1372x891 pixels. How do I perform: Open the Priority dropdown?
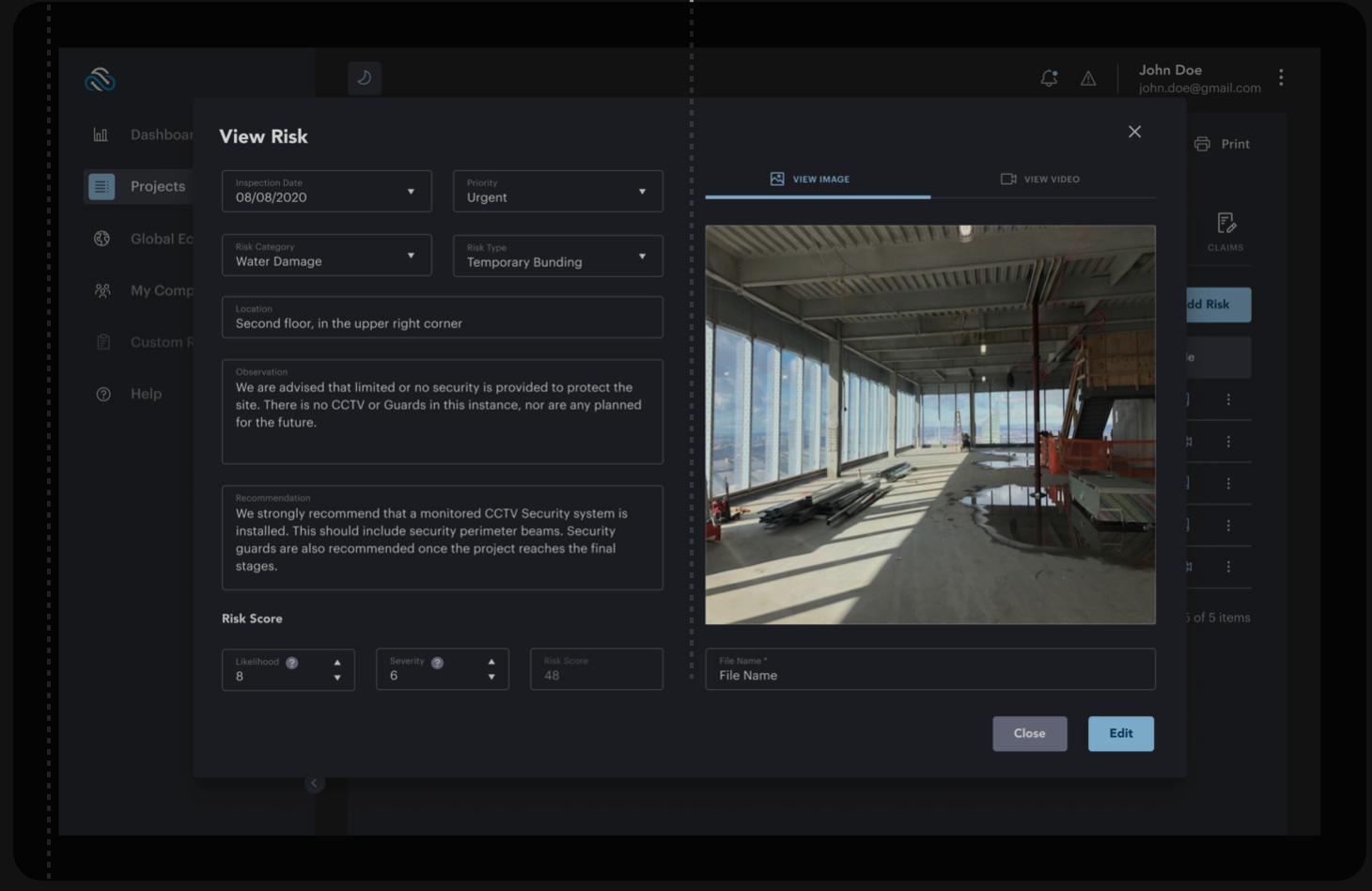(642, 192)
